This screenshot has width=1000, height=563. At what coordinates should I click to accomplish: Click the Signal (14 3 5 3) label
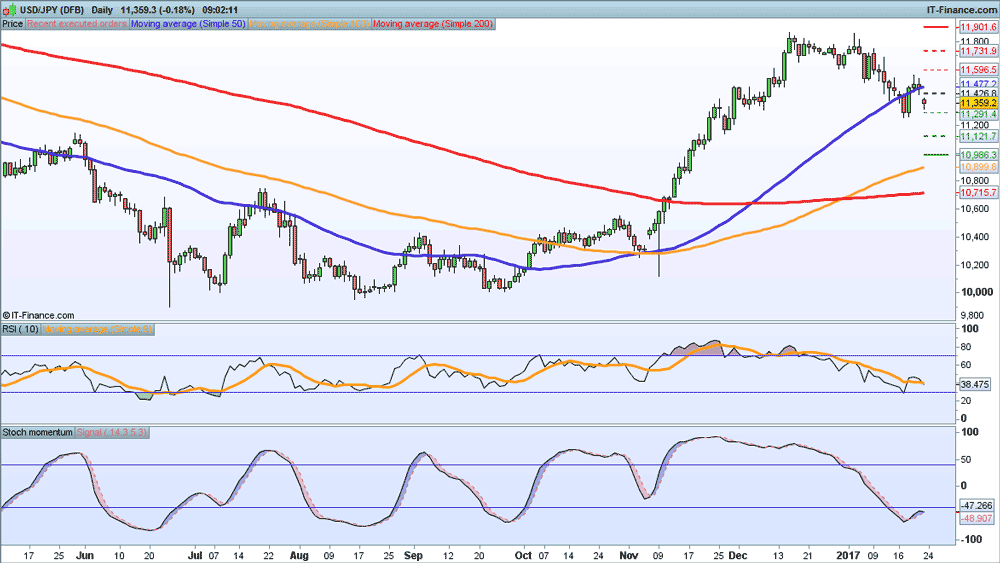pyautogui.click(x=112, y=432)
